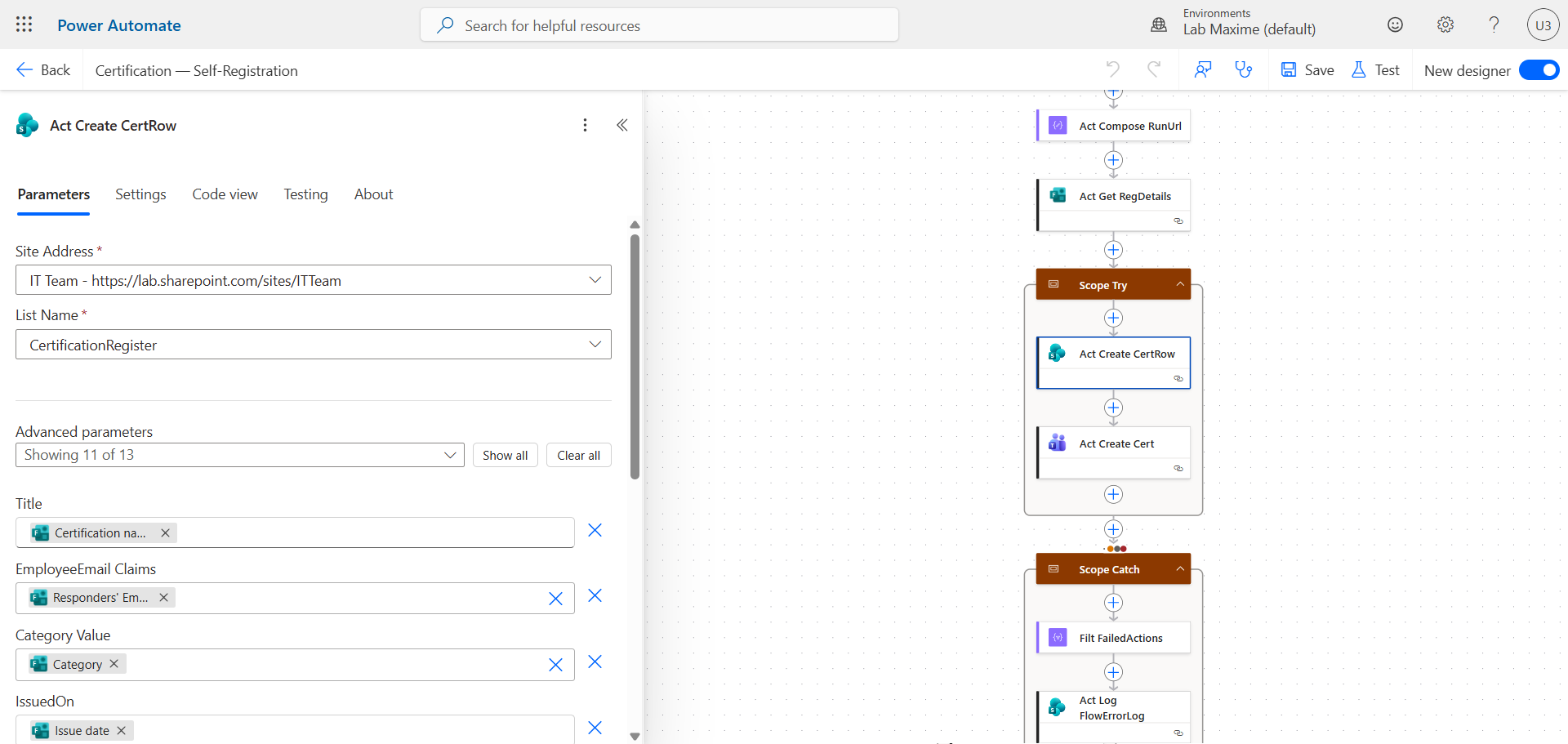Click the scroll down arrow in parameters panel
This screenshot has height=744, width=1568.
coord(635,736)
